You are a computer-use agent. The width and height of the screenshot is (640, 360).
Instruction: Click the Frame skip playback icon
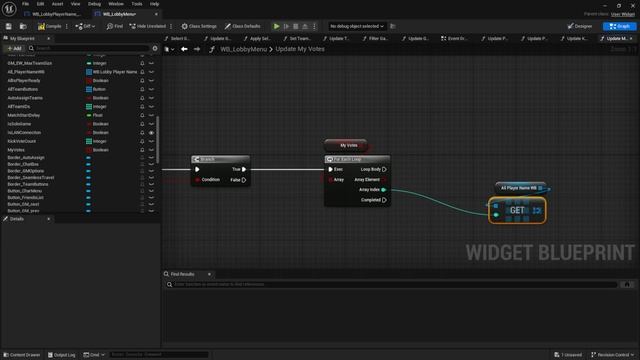point(287,26)
